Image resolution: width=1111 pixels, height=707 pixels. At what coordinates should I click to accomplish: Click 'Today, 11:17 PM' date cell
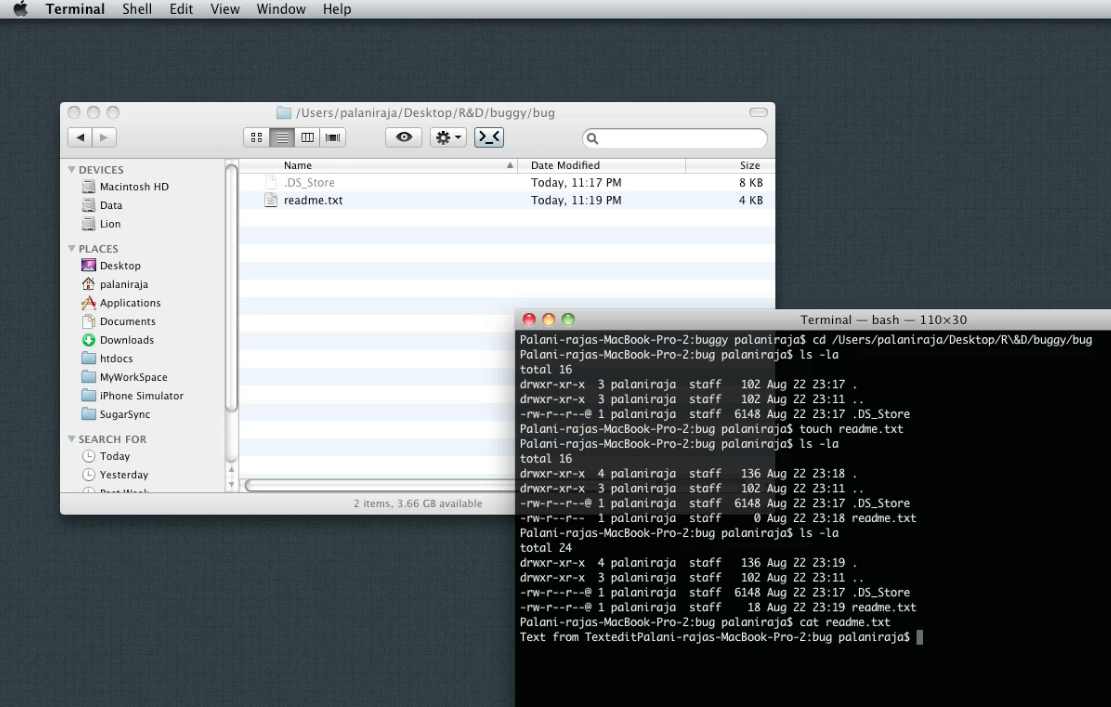point(576,182)
